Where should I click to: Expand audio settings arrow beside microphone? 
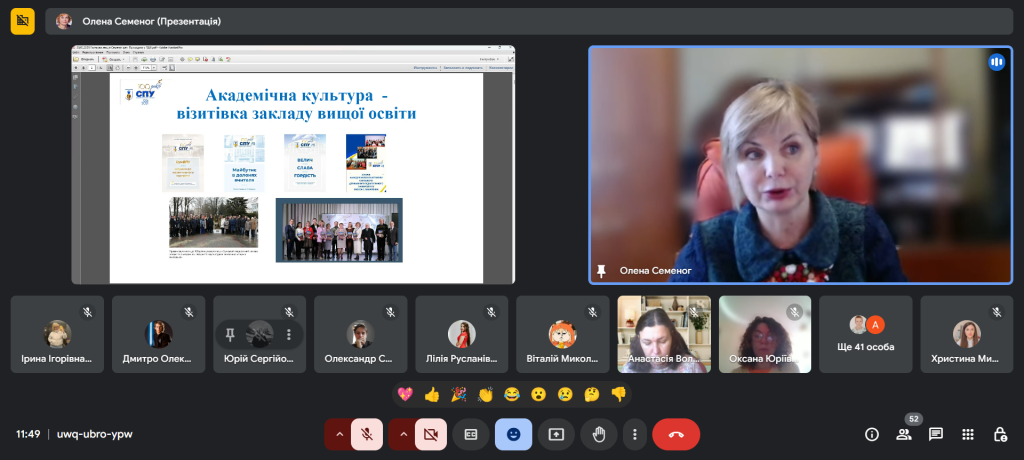[339, 434]
